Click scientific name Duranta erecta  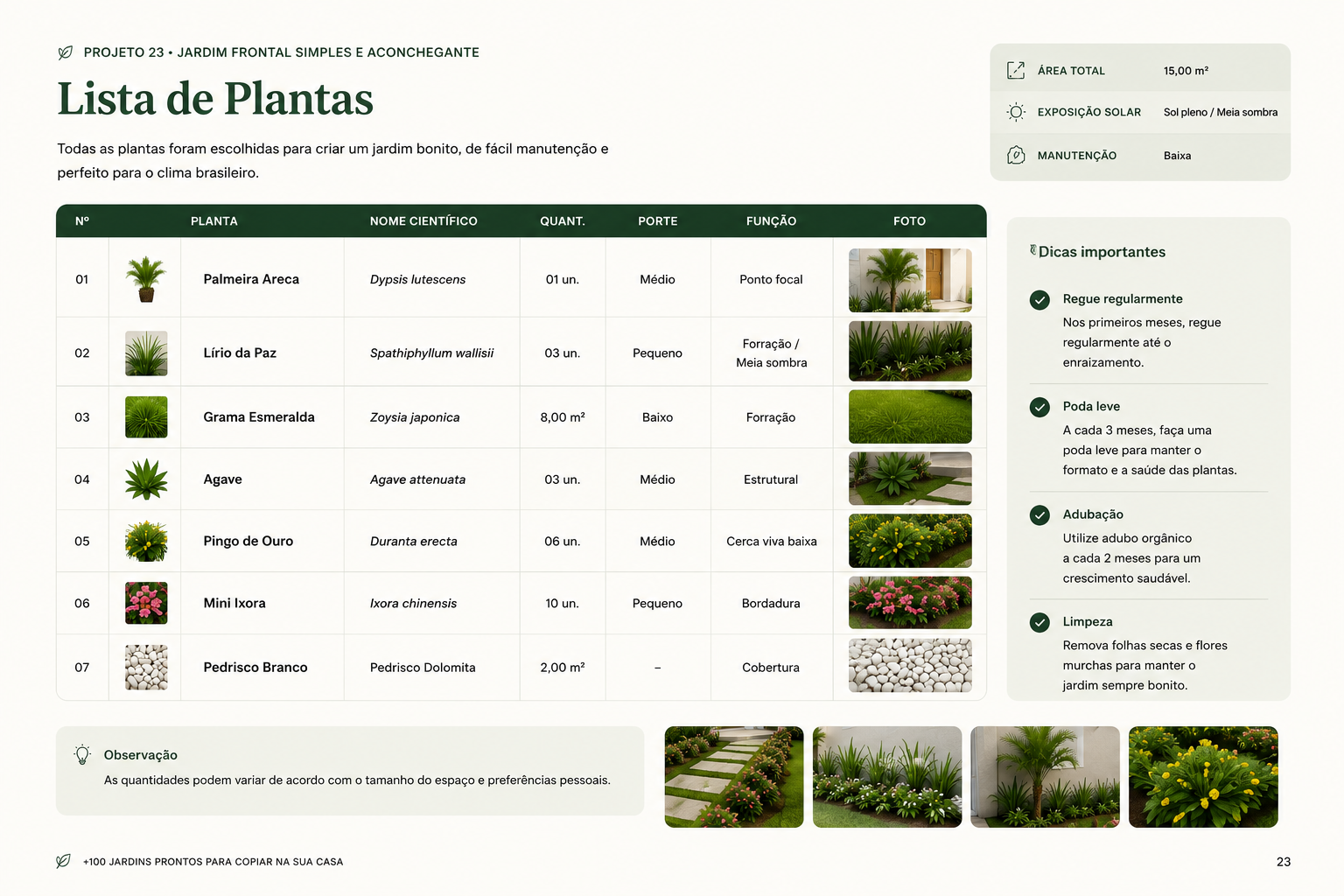[413, 542]
